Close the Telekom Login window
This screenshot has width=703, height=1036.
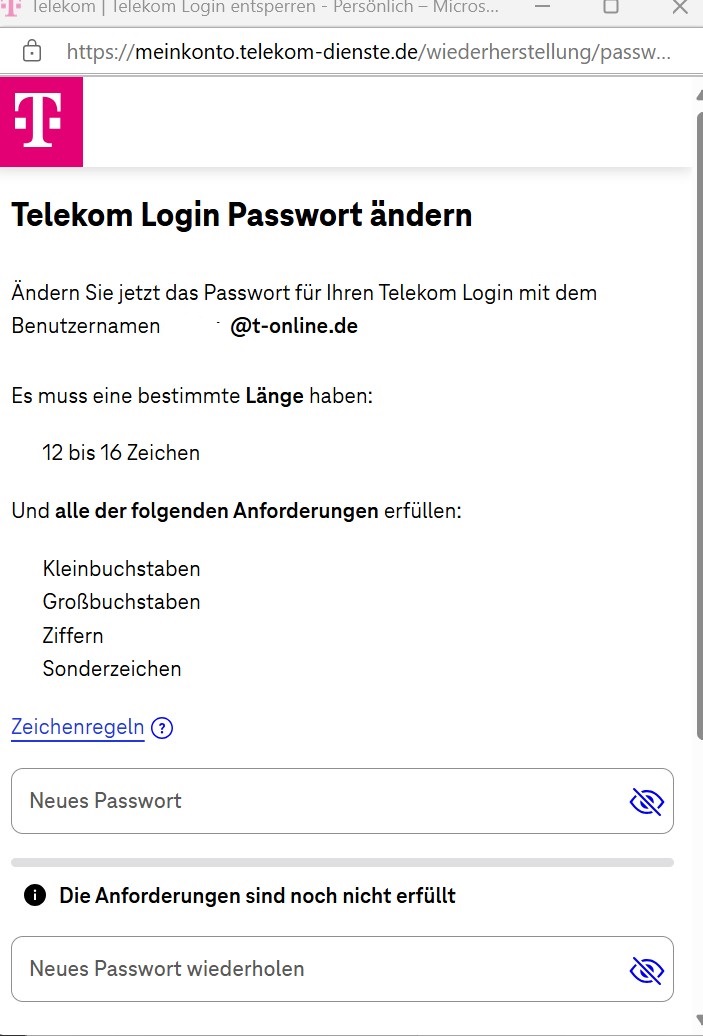[x=680, y=7]
